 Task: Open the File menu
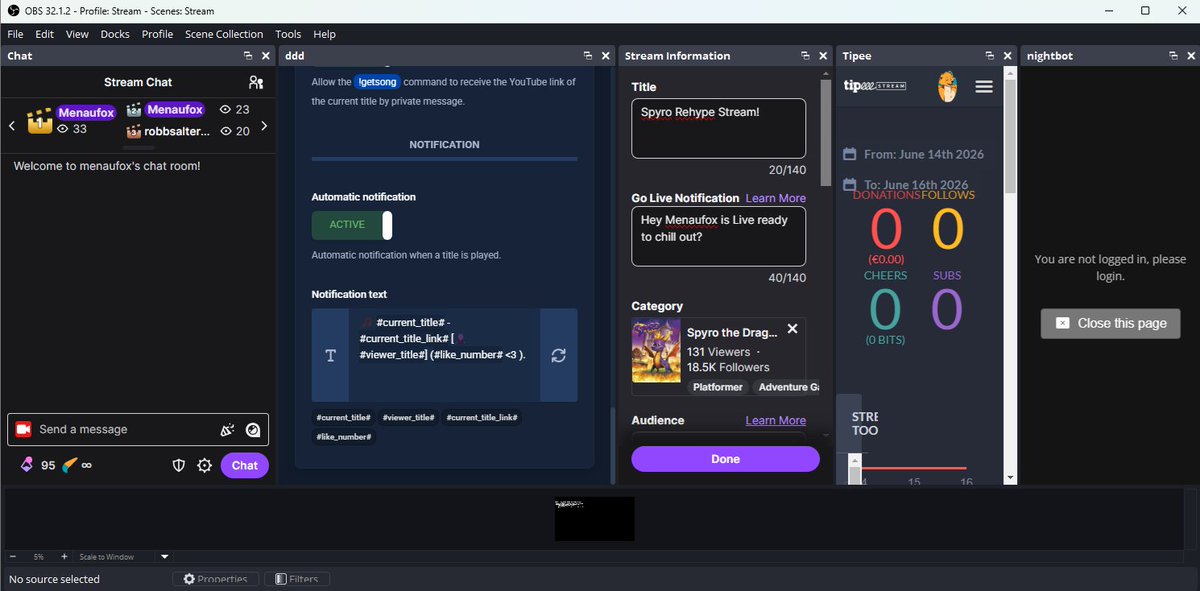click(15, 34)
